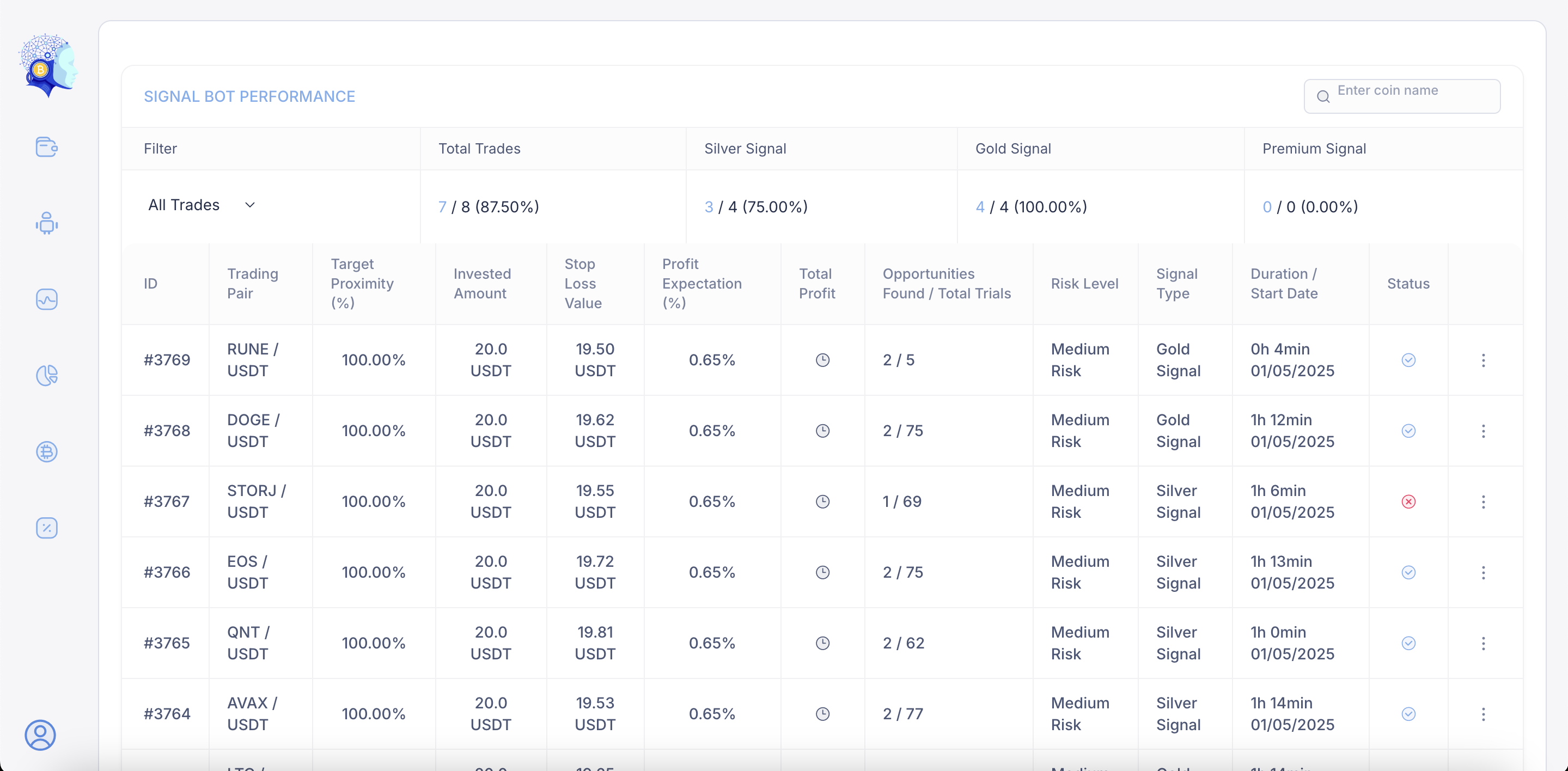
Task: Open the options menu for trade #3766
Action: tap(1484, 573)
